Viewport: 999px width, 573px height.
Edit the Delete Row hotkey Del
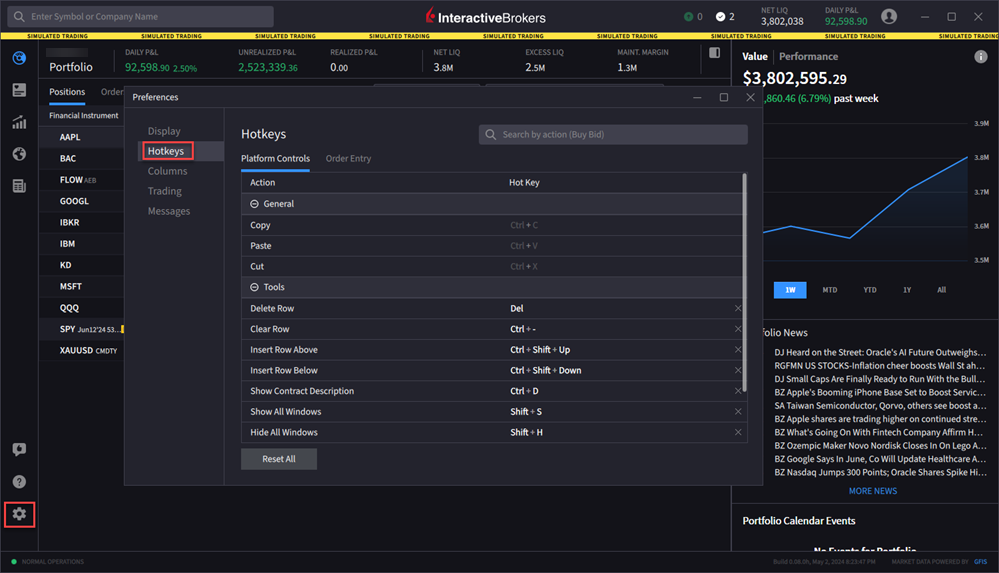pyautogui.click(x=517, y=308)
